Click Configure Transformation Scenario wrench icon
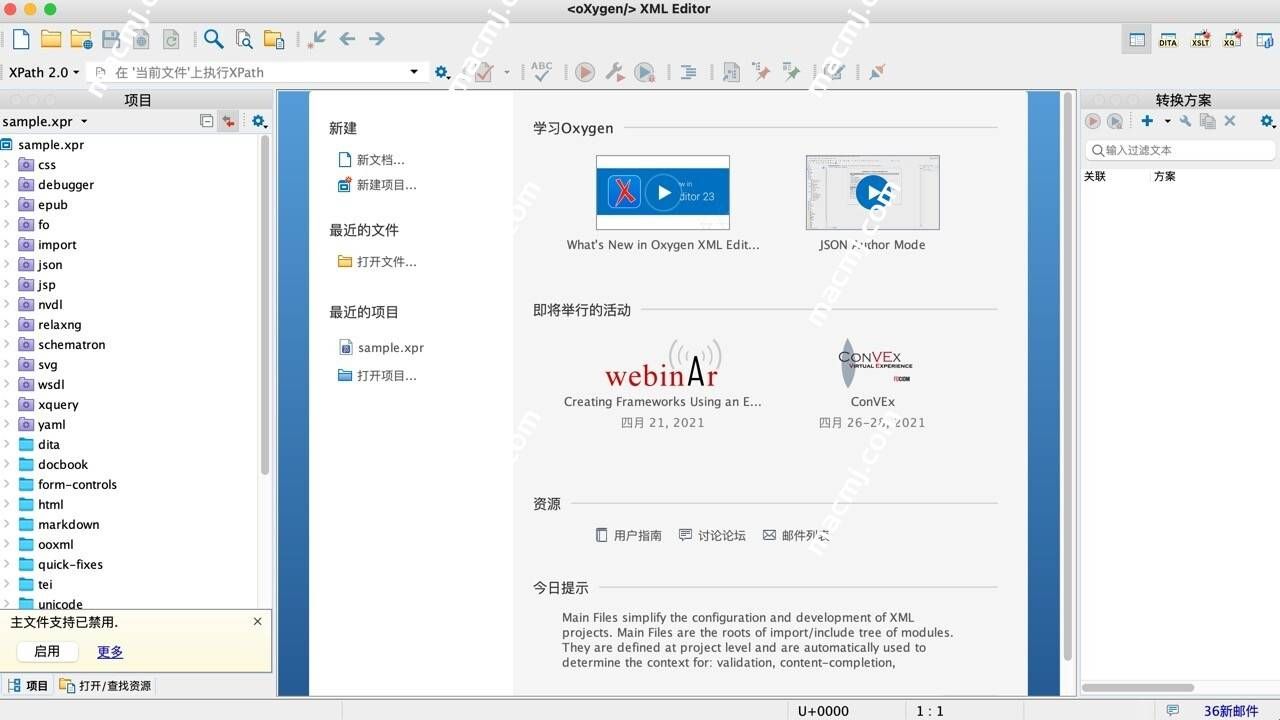The height and width of the screenshot is (720, 1280). 615,72
